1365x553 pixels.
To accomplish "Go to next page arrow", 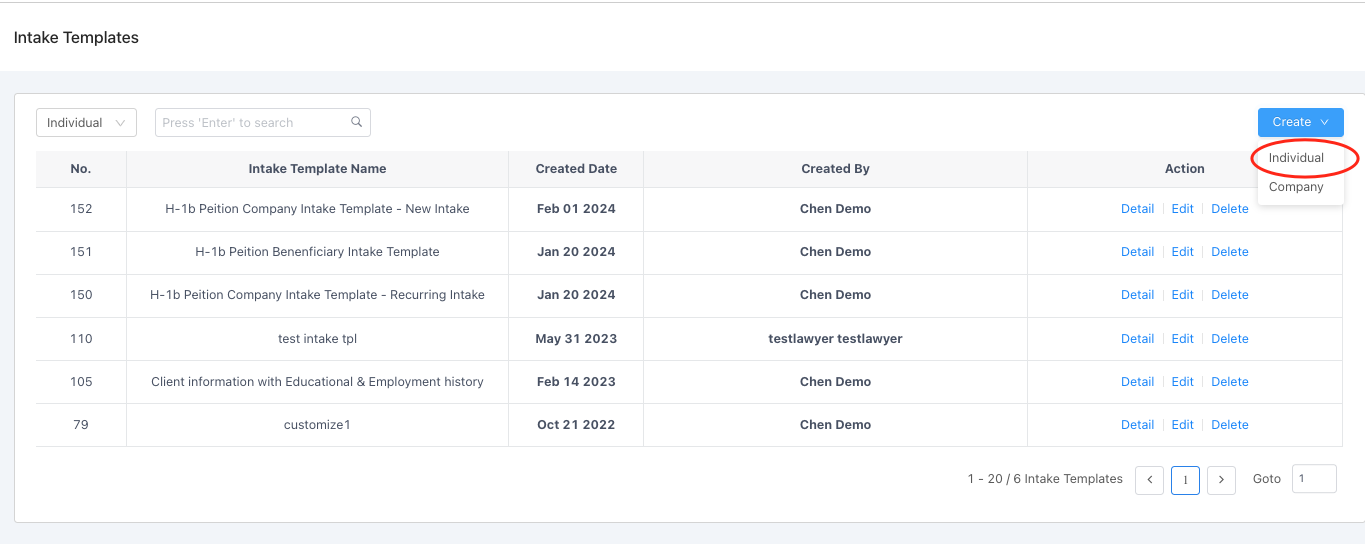I will tap(1221, 480).
